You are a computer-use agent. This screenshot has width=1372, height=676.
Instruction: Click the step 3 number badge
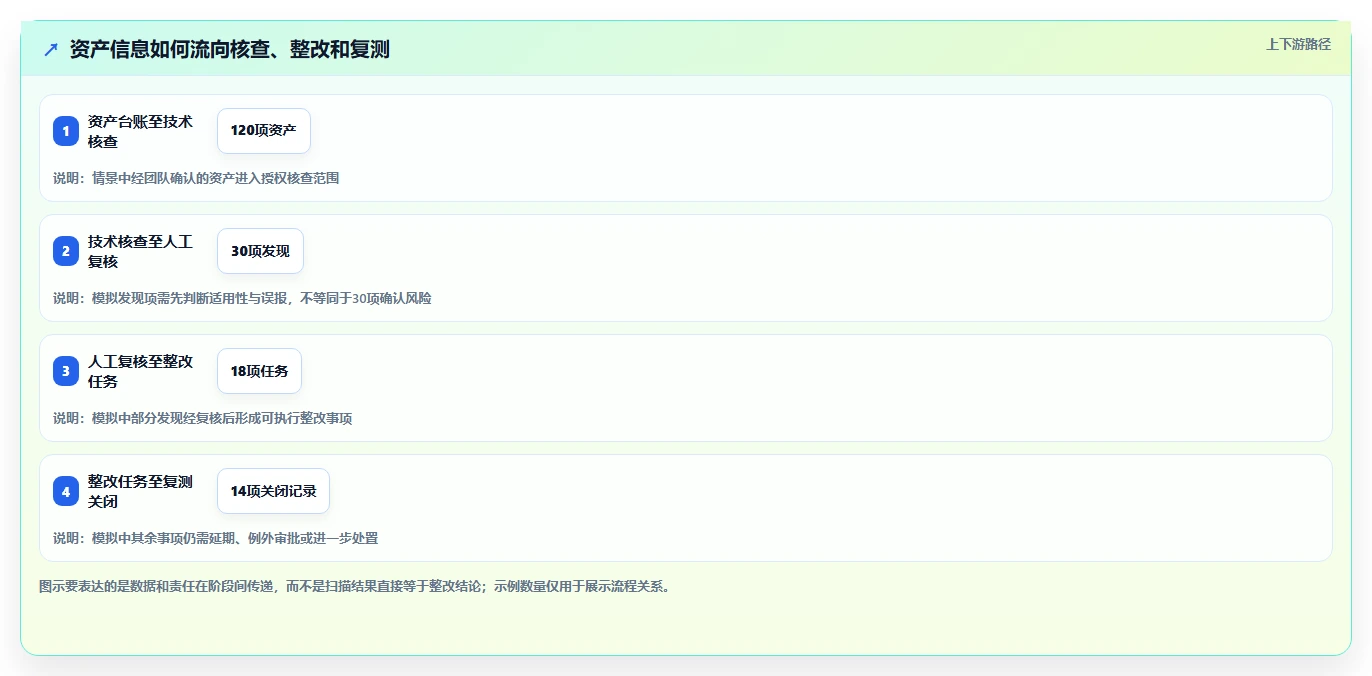click(66, 371)
